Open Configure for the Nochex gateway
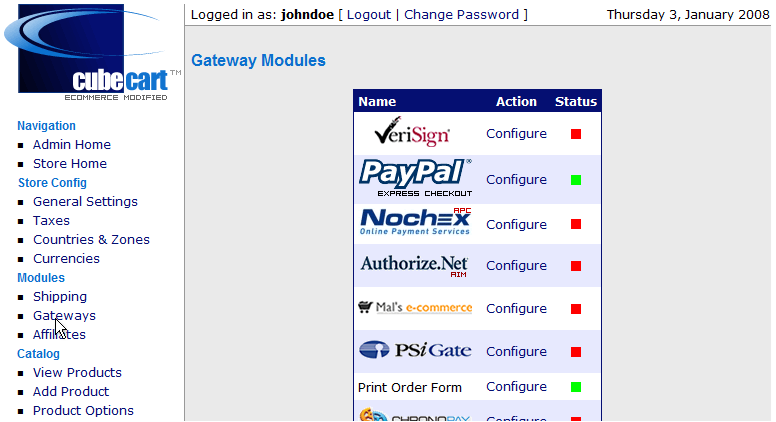The image size is (776, 422). [516, 225]
